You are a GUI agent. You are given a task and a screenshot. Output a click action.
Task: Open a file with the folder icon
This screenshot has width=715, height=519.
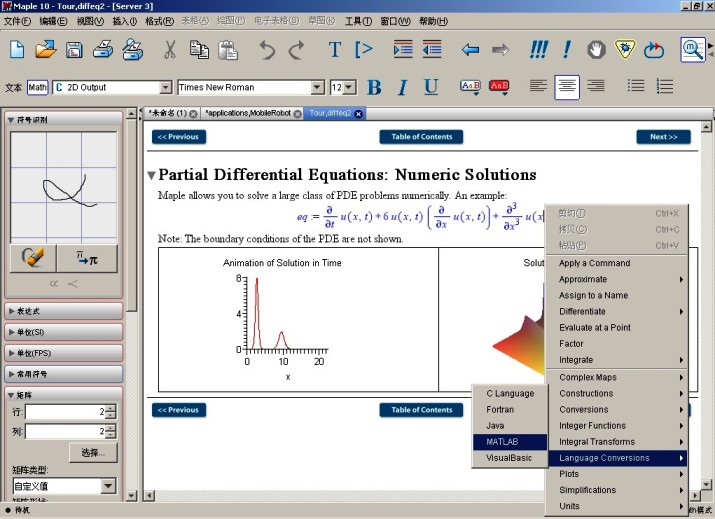point(46,49)
